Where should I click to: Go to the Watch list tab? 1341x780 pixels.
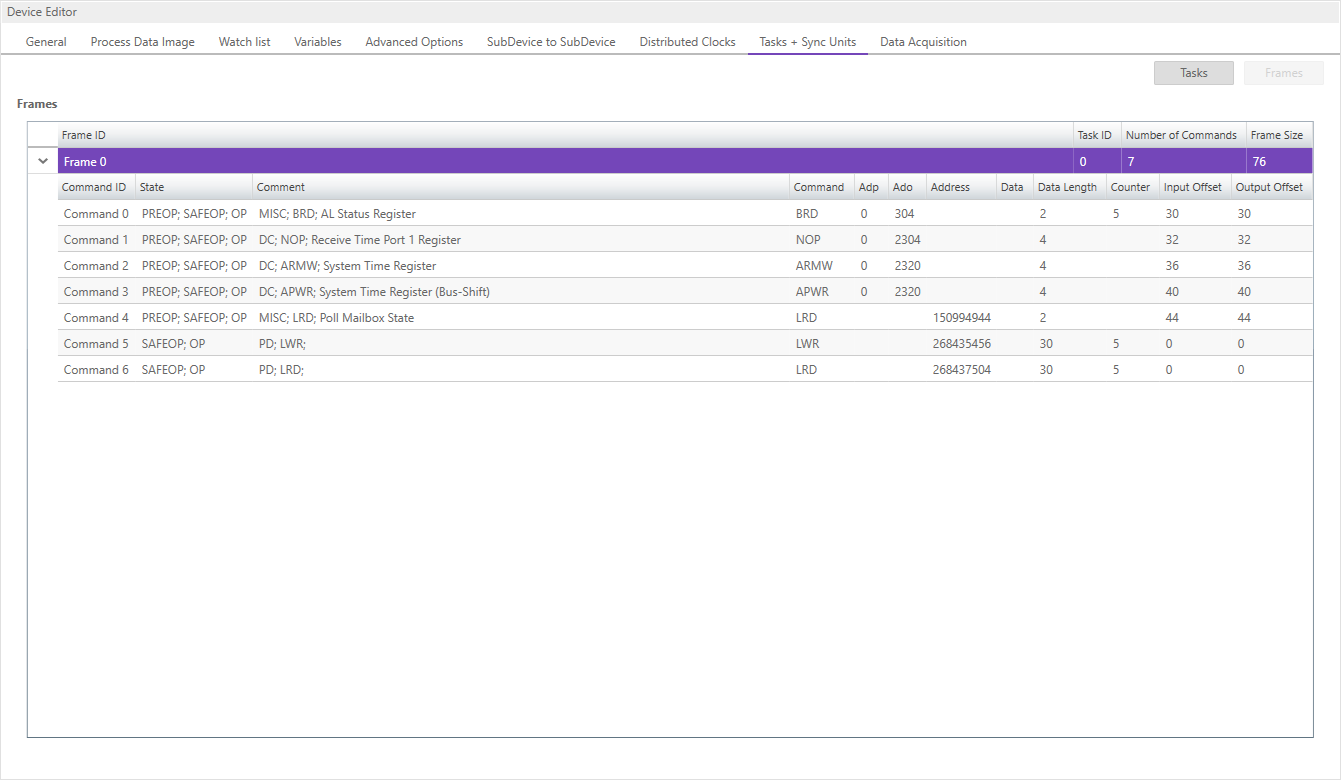[x=244, y=42]
